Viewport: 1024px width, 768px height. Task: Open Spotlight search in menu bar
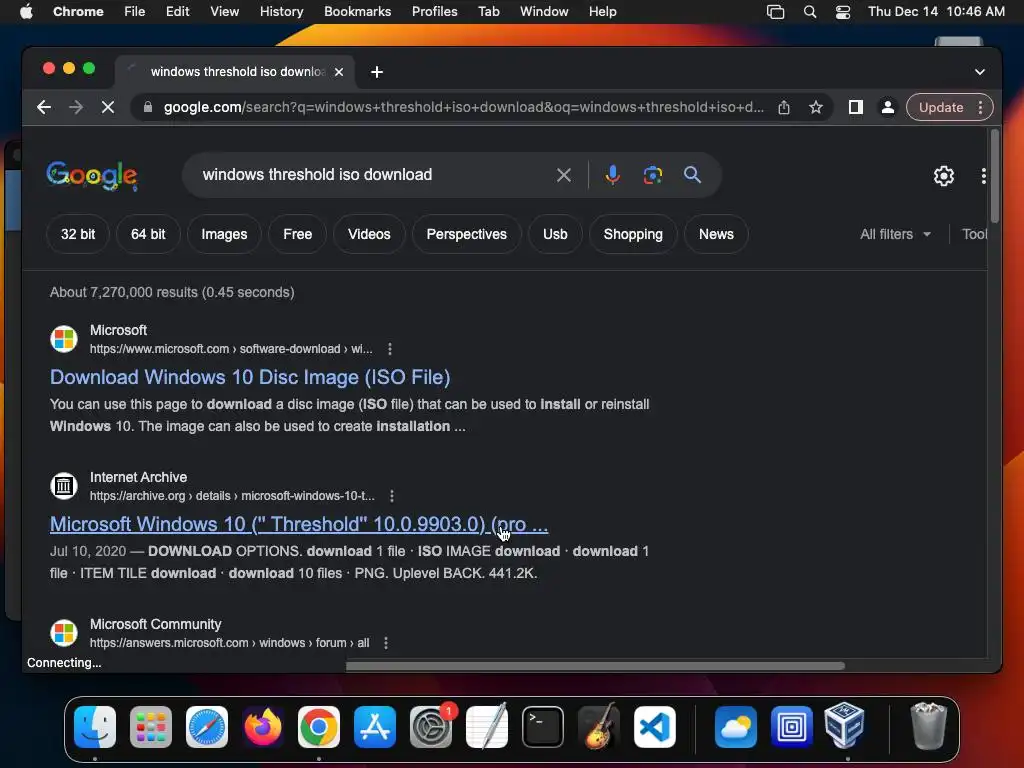(810, 11)
